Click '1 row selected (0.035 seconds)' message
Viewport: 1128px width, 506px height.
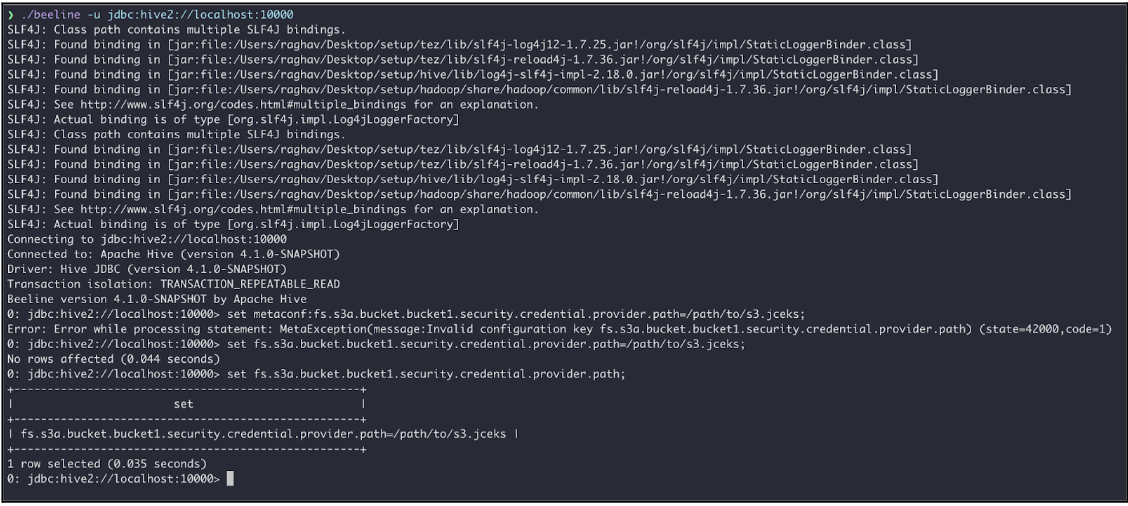[107, 464]
